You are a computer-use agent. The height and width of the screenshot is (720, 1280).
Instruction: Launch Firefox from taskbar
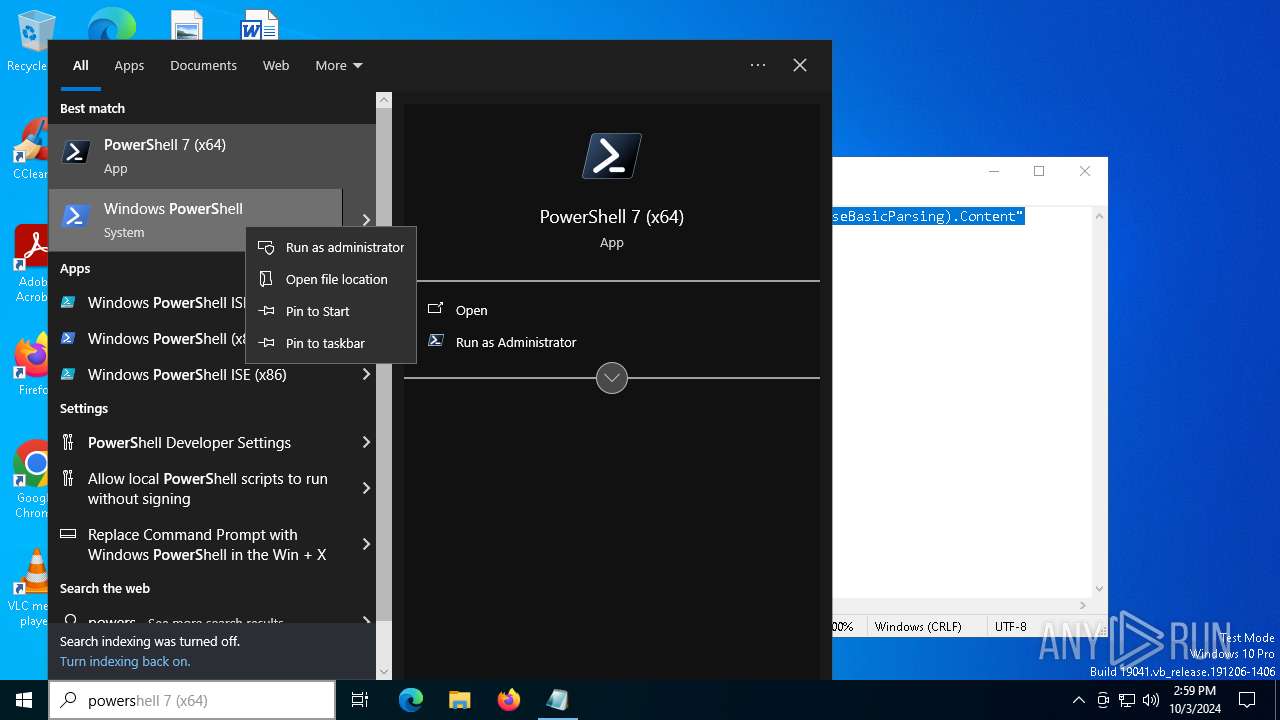coord(508,700)
